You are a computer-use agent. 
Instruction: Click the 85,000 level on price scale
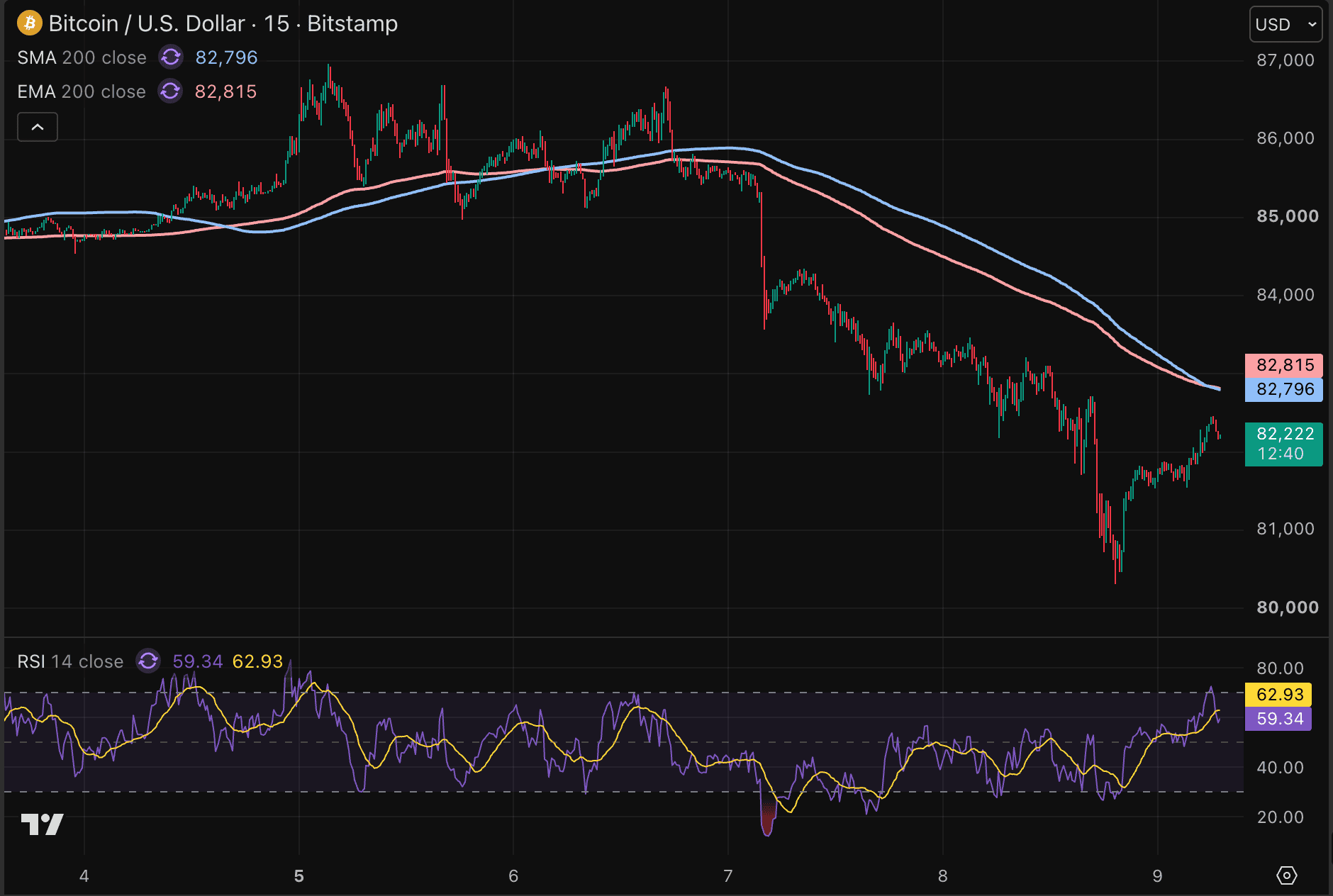[1288, 216]
